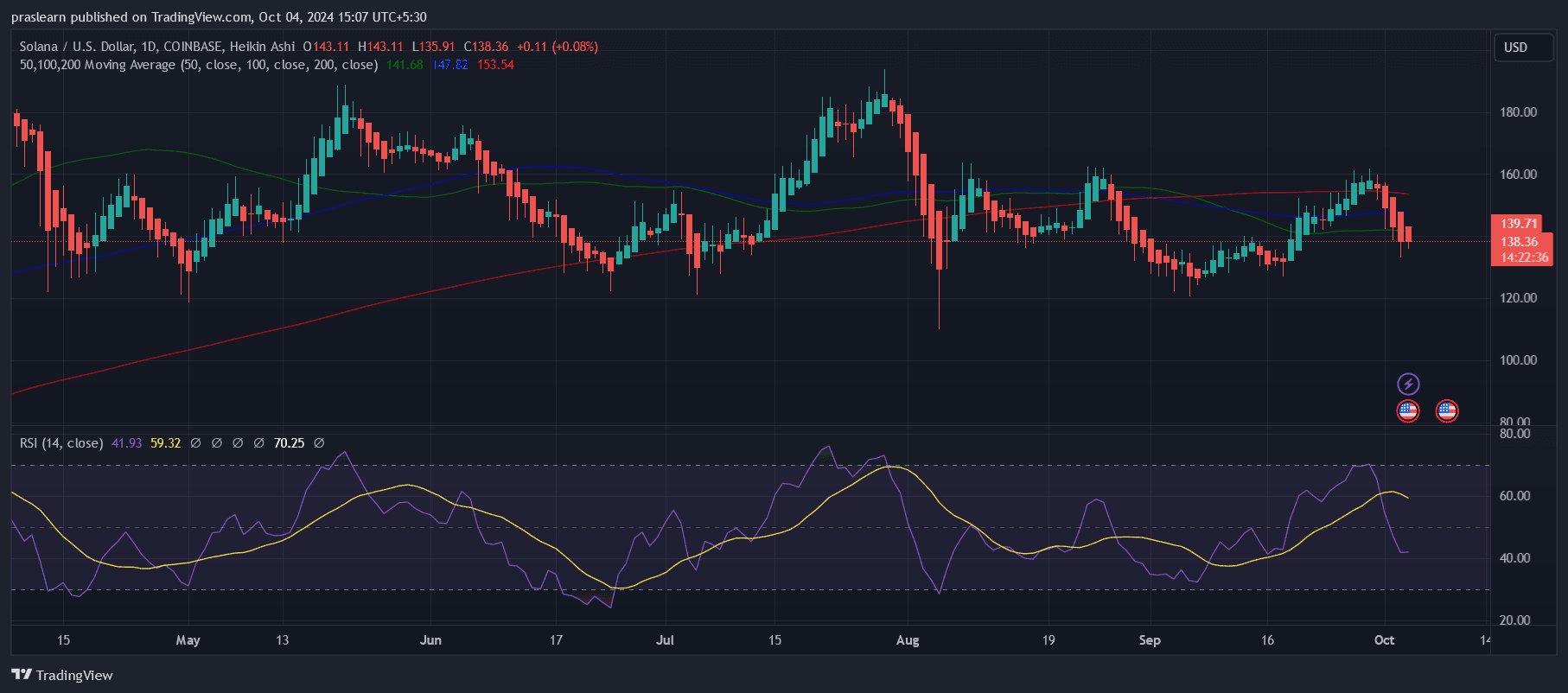The width and height of the screenshot is (1568, 693).
Task: Click the high value H143.11
Action: 380,47
